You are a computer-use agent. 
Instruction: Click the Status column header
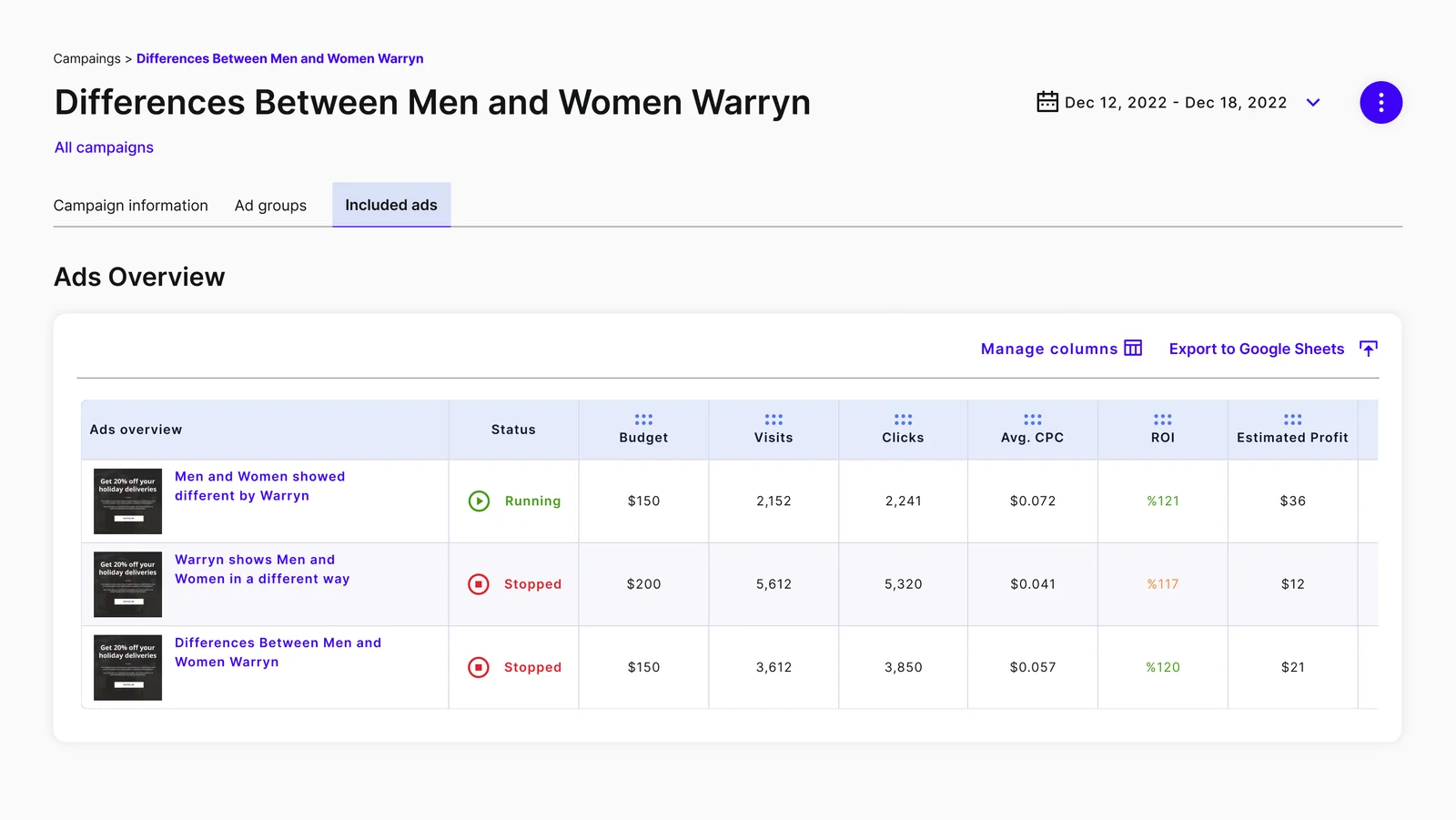coord(513,430)
